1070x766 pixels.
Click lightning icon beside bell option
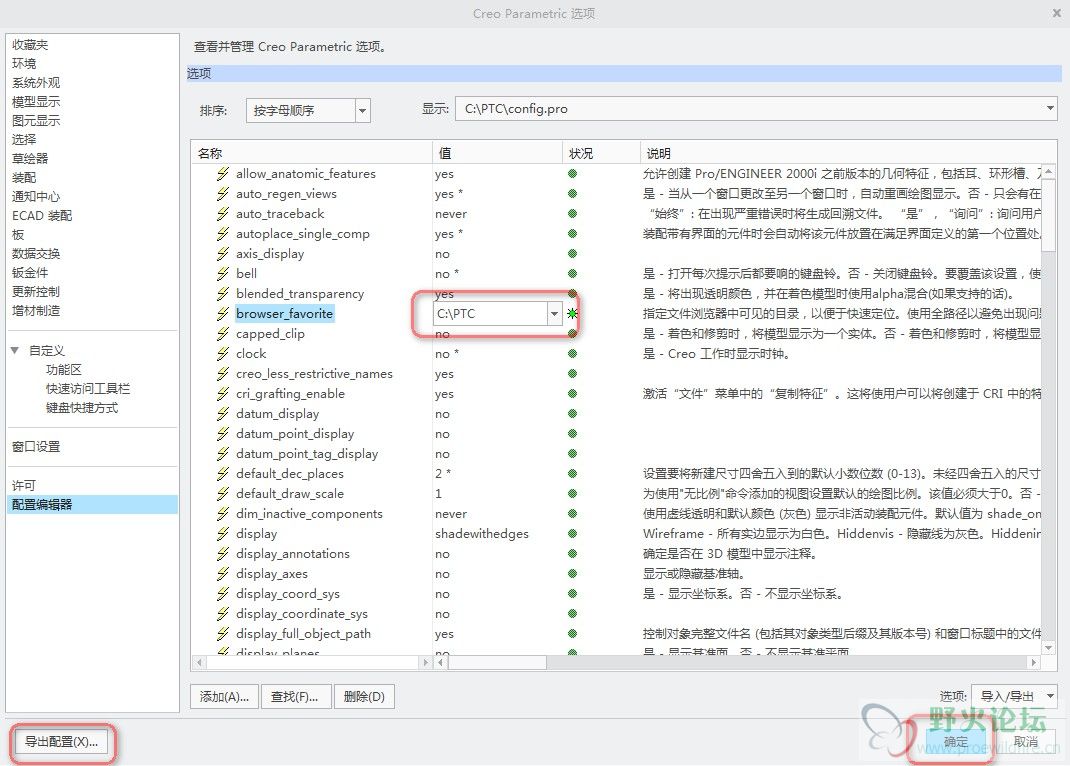pyautogui.click(x=222, y=274)
